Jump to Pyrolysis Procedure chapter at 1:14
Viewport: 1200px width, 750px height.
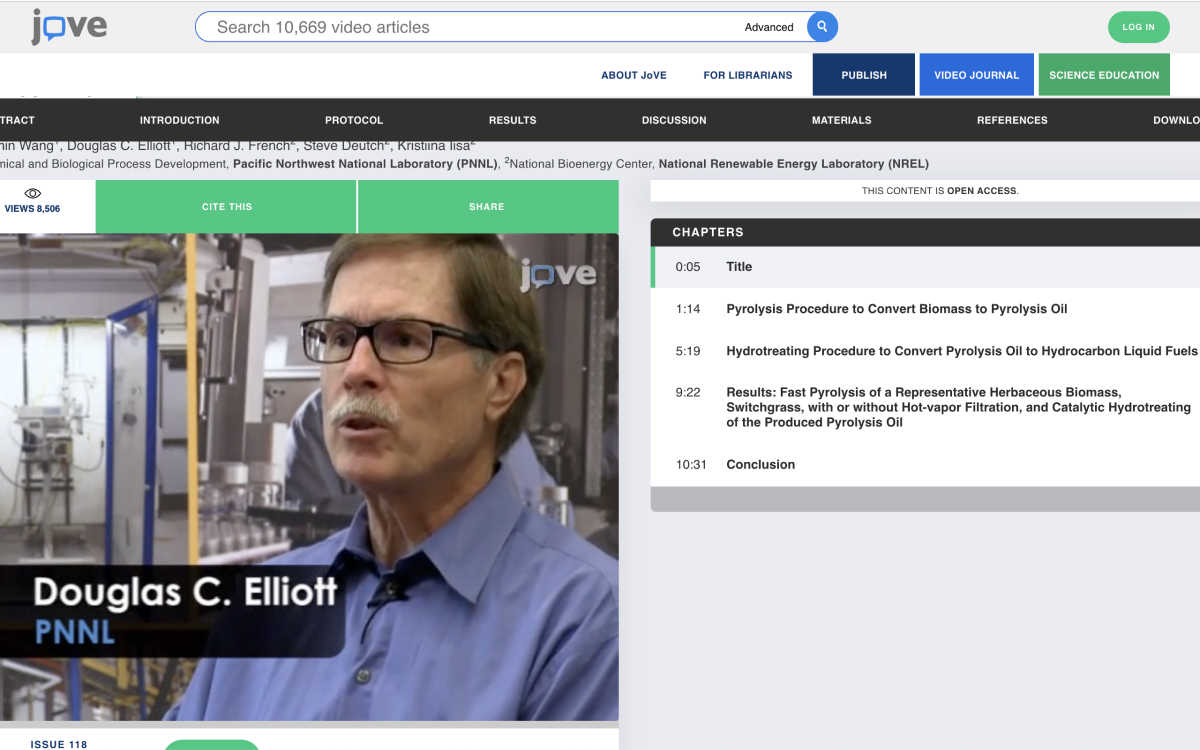(x=896, y=309)
